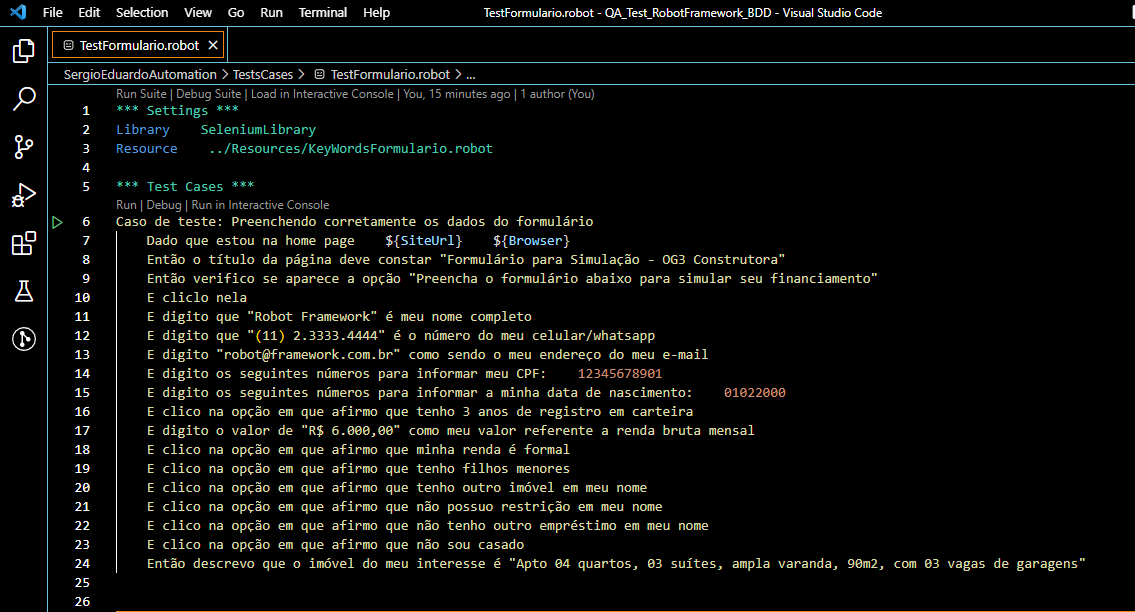This screenshot has width=1135, height=612.
Task: Open the Extensions view icon
Action: point(23,243)
